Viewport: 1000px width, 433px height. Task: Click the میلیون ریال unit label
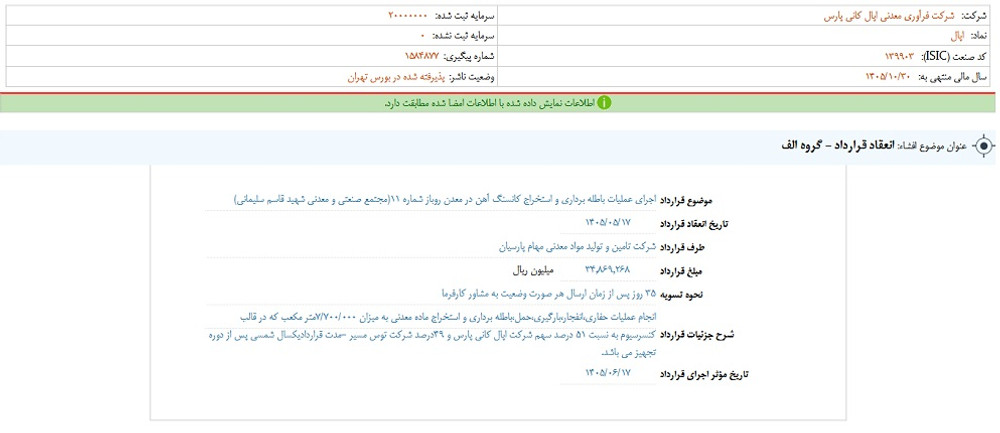[x=533, y=270]
